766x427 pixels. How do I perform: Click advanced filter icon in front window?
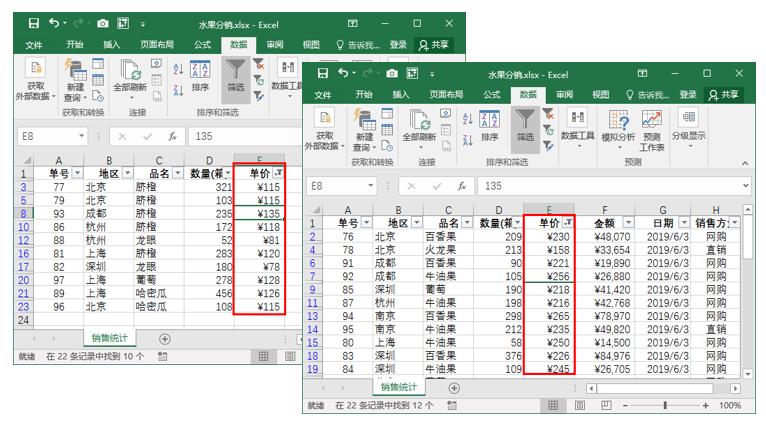click(549, 145)
